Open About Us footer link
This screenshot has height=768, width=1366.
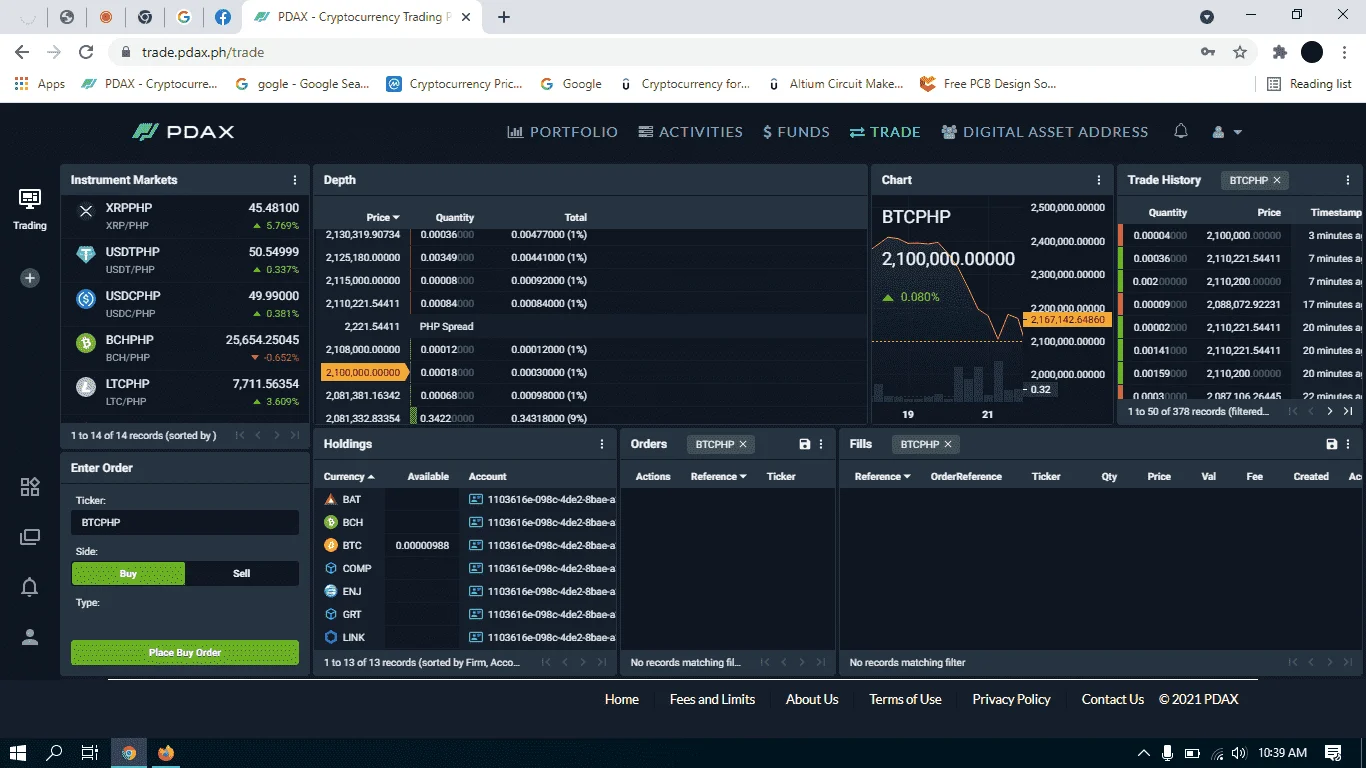(812, 699)
